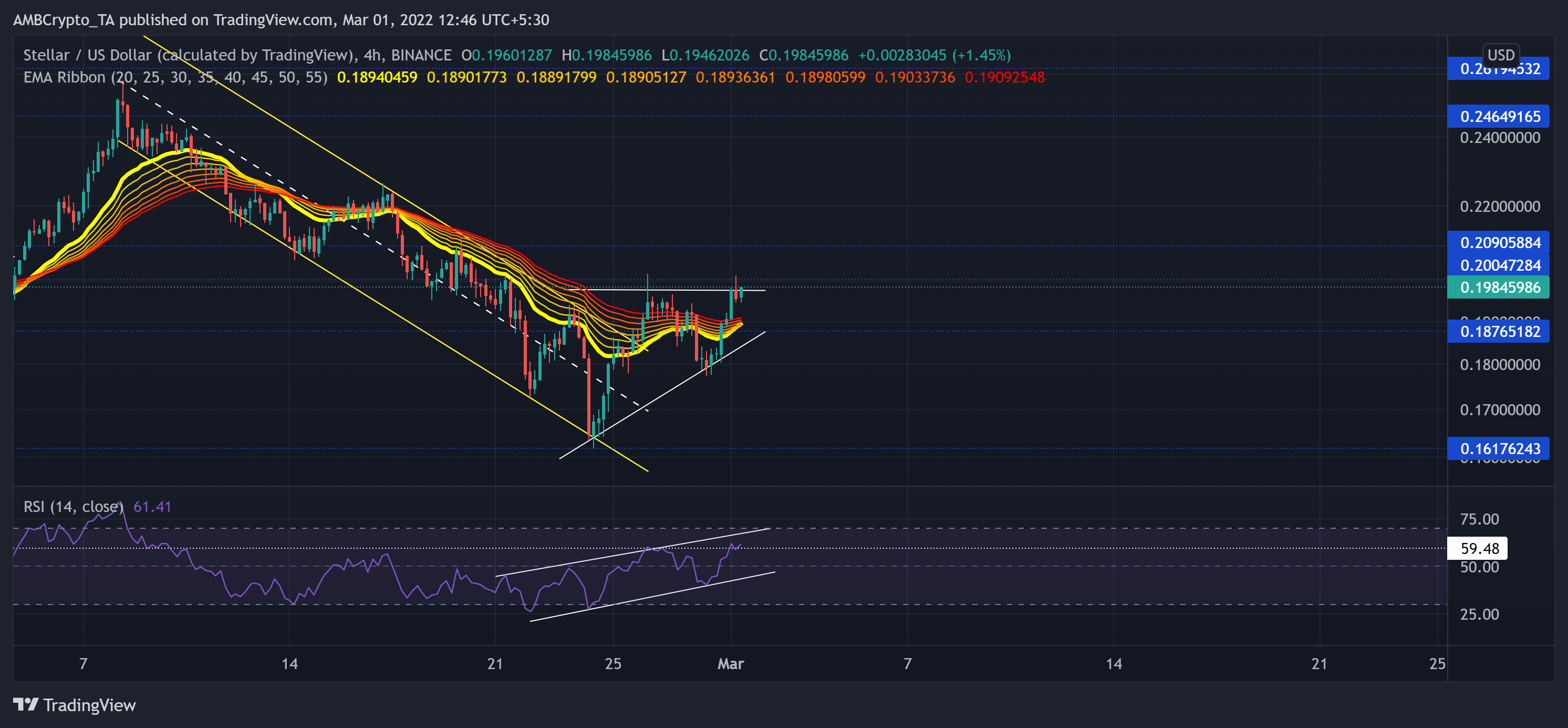Click the 0.20905884 price level label

click(x=1498, y=242)
